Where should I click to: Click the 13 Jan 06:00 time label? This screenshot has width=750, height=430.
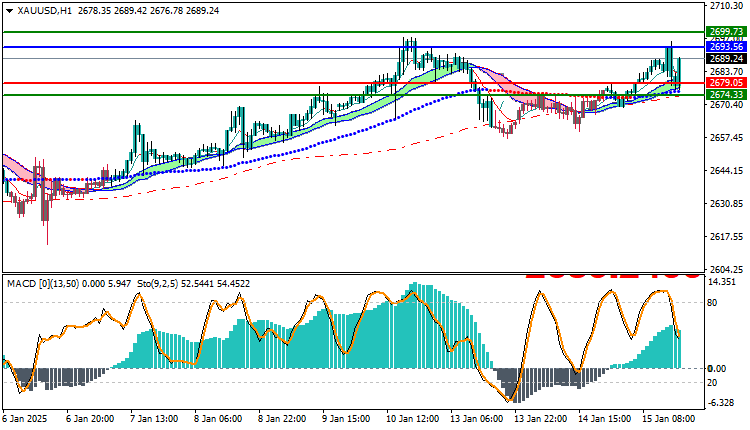pyautogui.click(x=477, y=419)
